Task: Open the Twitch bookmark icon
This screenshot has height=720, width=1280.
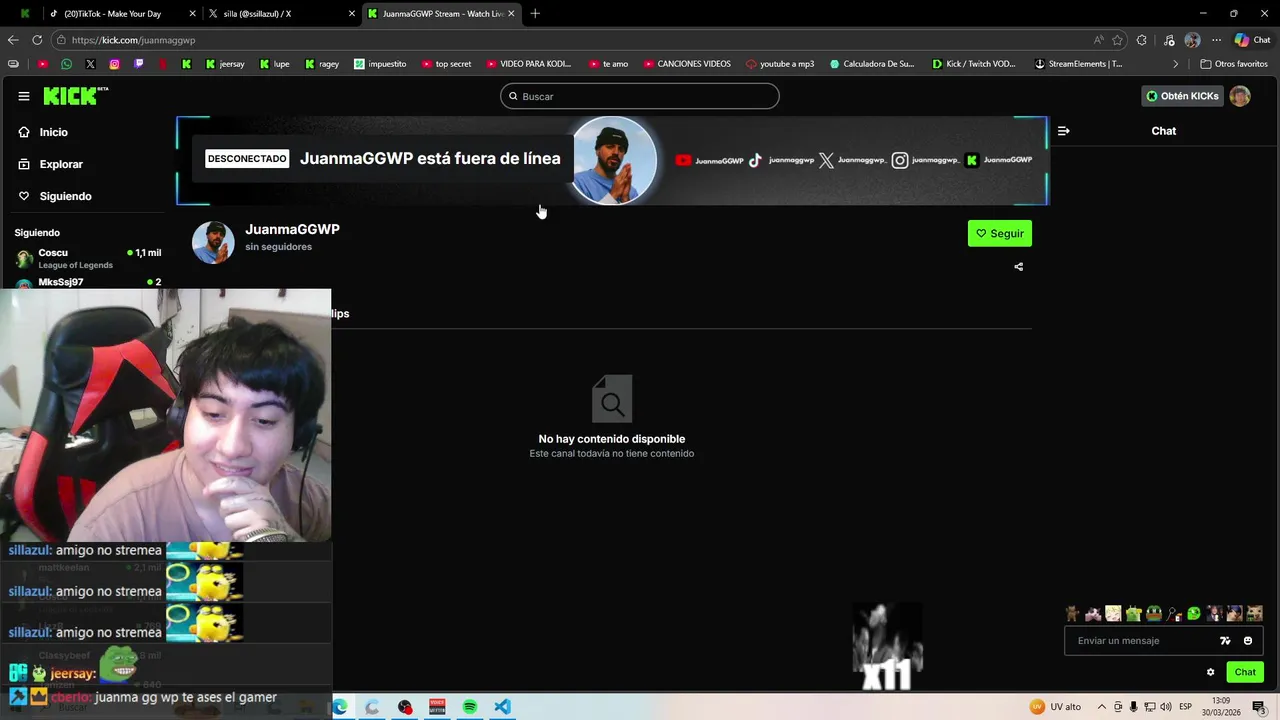Action: coord(138,64)
